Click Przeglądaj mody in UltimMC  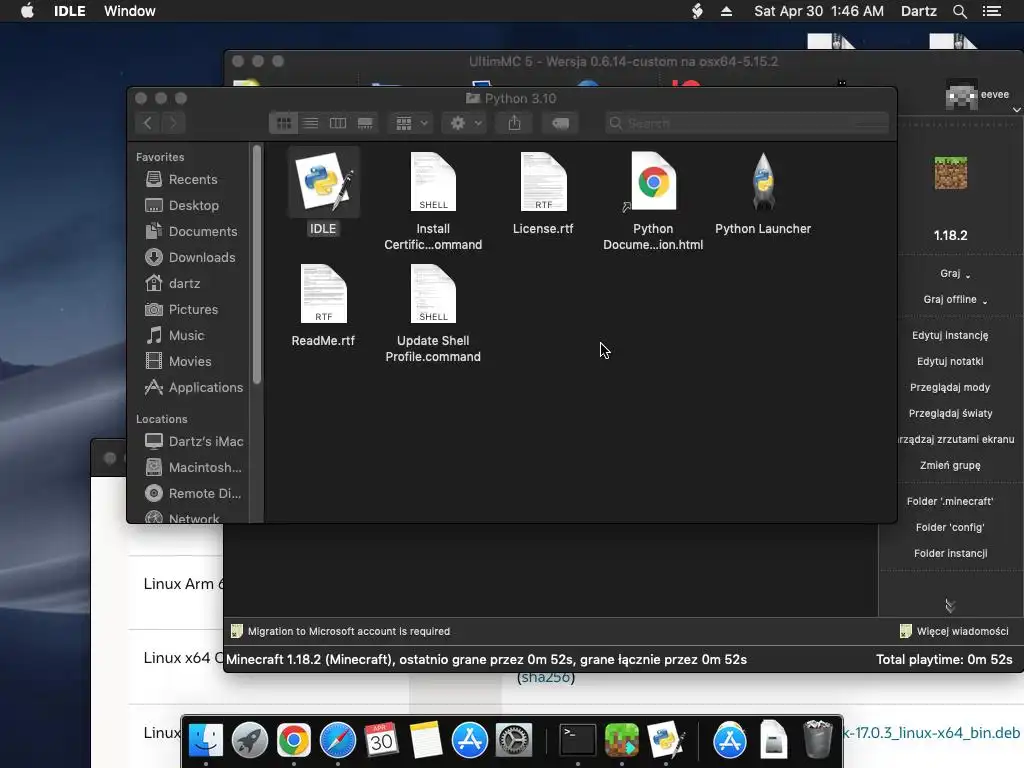950,387
